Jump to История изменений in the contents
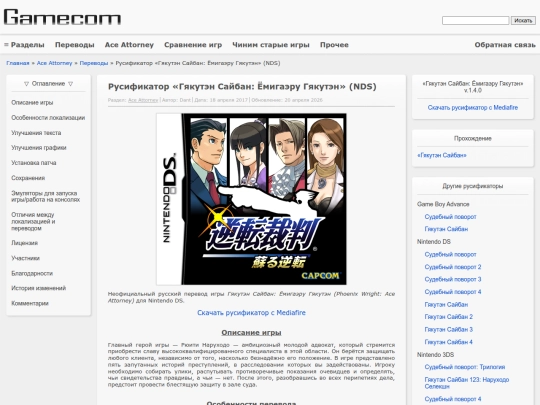This screenshot has width=540, height=405. point(39,288)
